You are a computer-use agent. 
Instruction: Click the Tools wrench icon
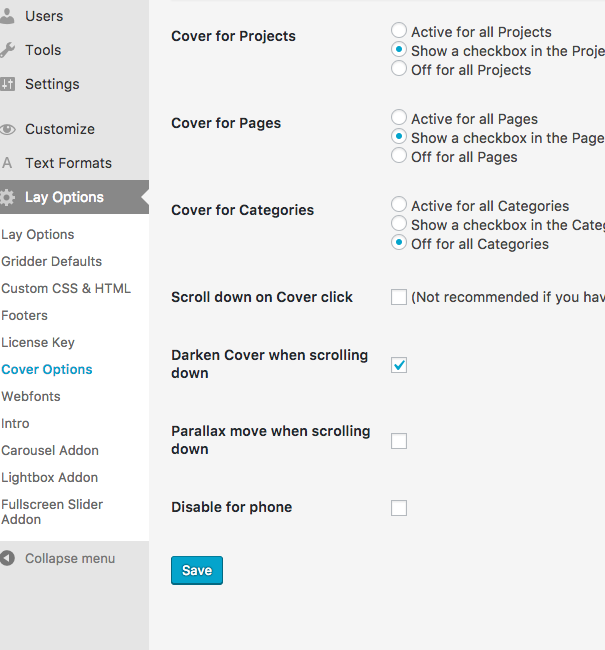click(8, 50)
